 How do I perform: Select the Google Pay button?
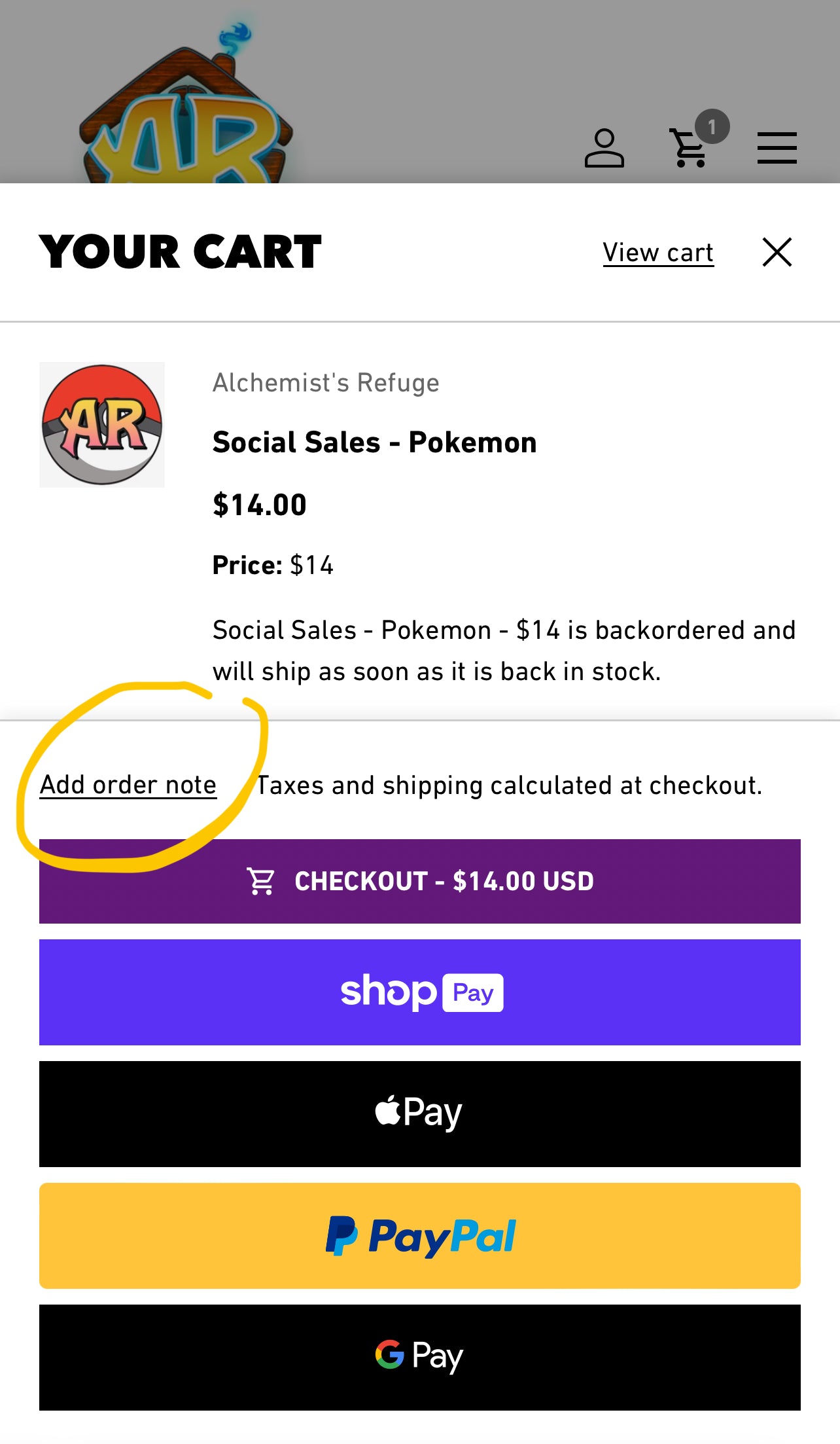pos(420,1358)
